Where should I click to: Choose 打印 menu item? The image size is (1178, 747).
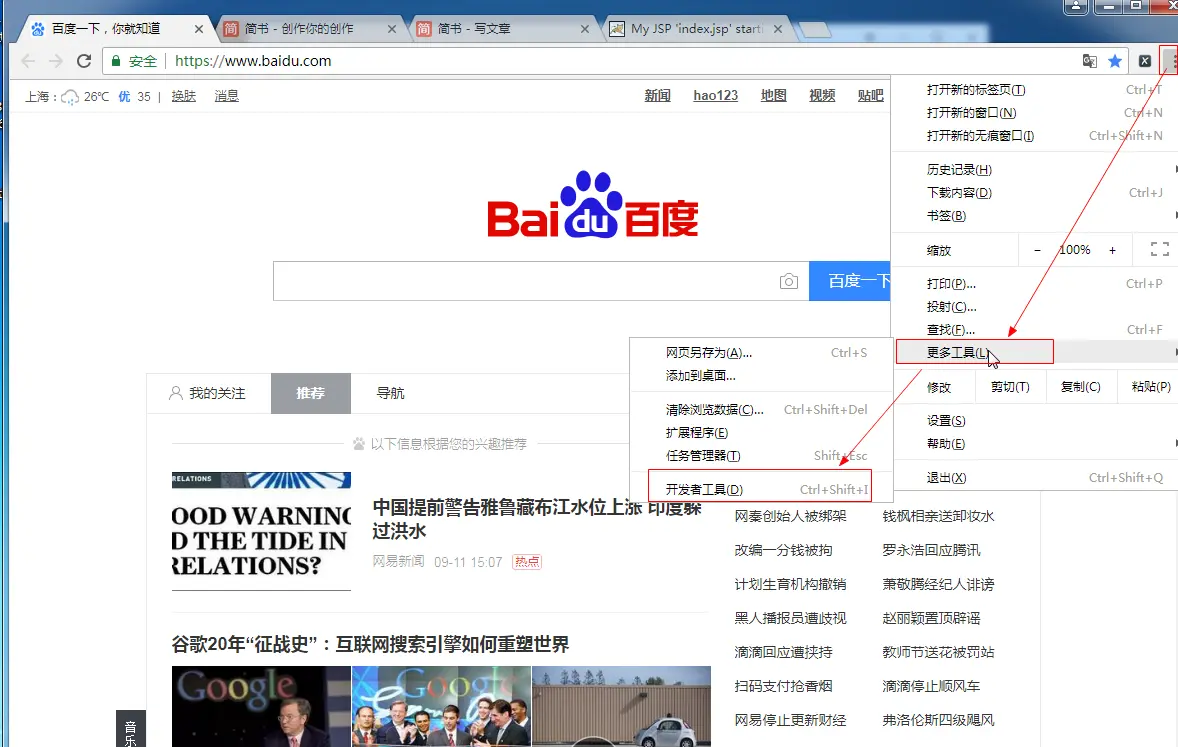(1035, 284)
